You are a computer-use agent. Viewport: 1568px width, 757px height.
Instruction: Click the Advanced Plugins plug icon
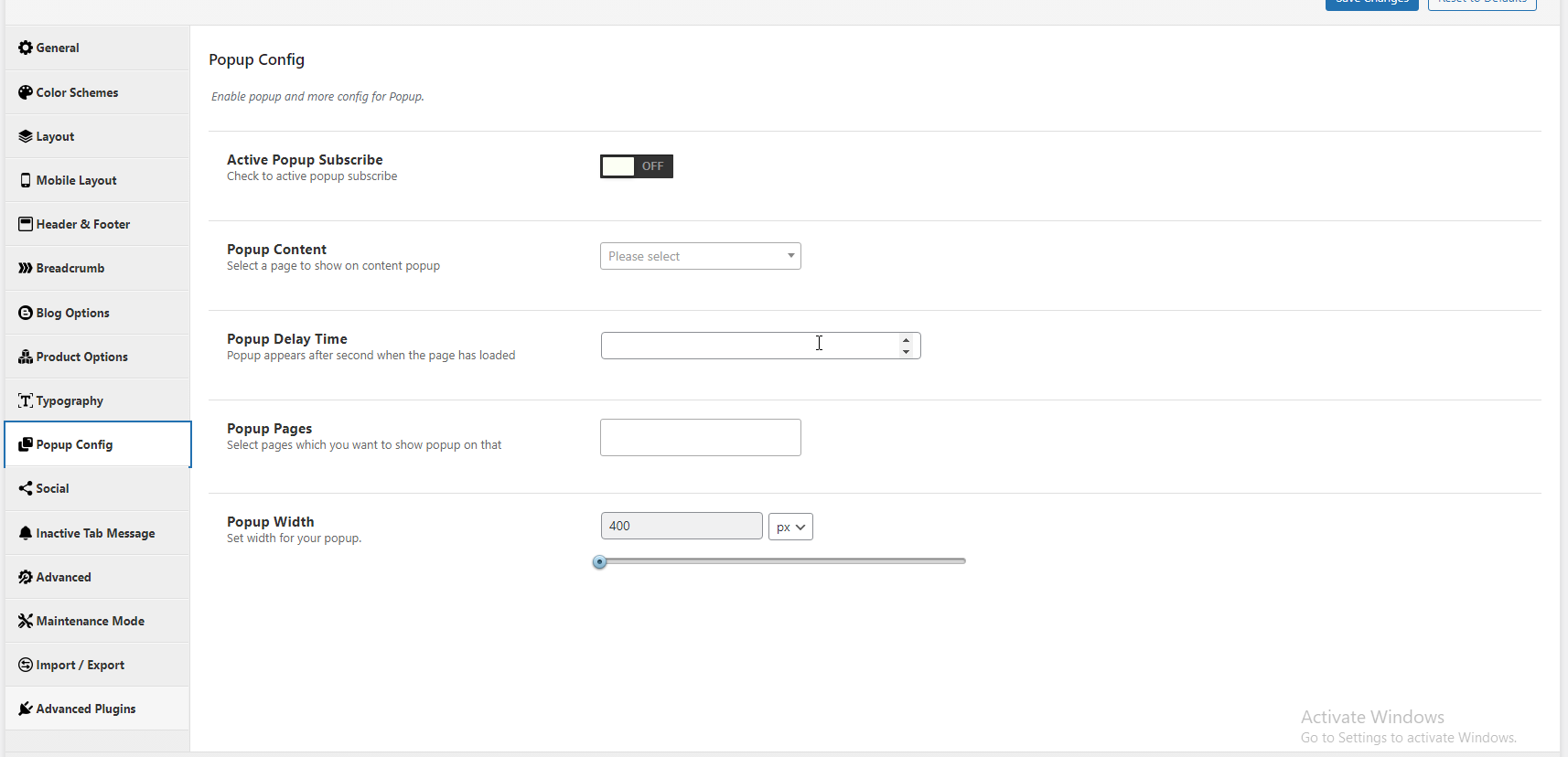tap(26, 709)
